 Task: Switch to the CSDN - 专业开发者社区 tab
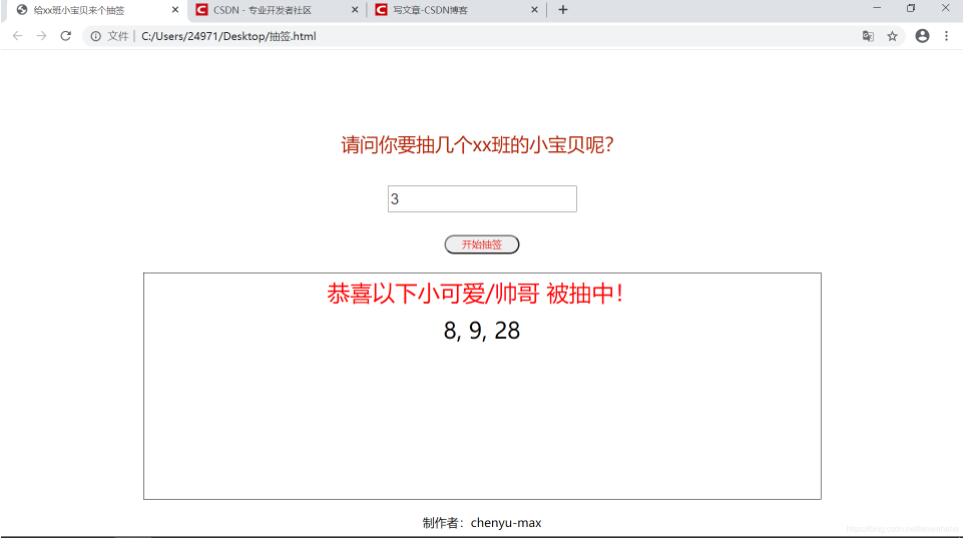(272, 10)
